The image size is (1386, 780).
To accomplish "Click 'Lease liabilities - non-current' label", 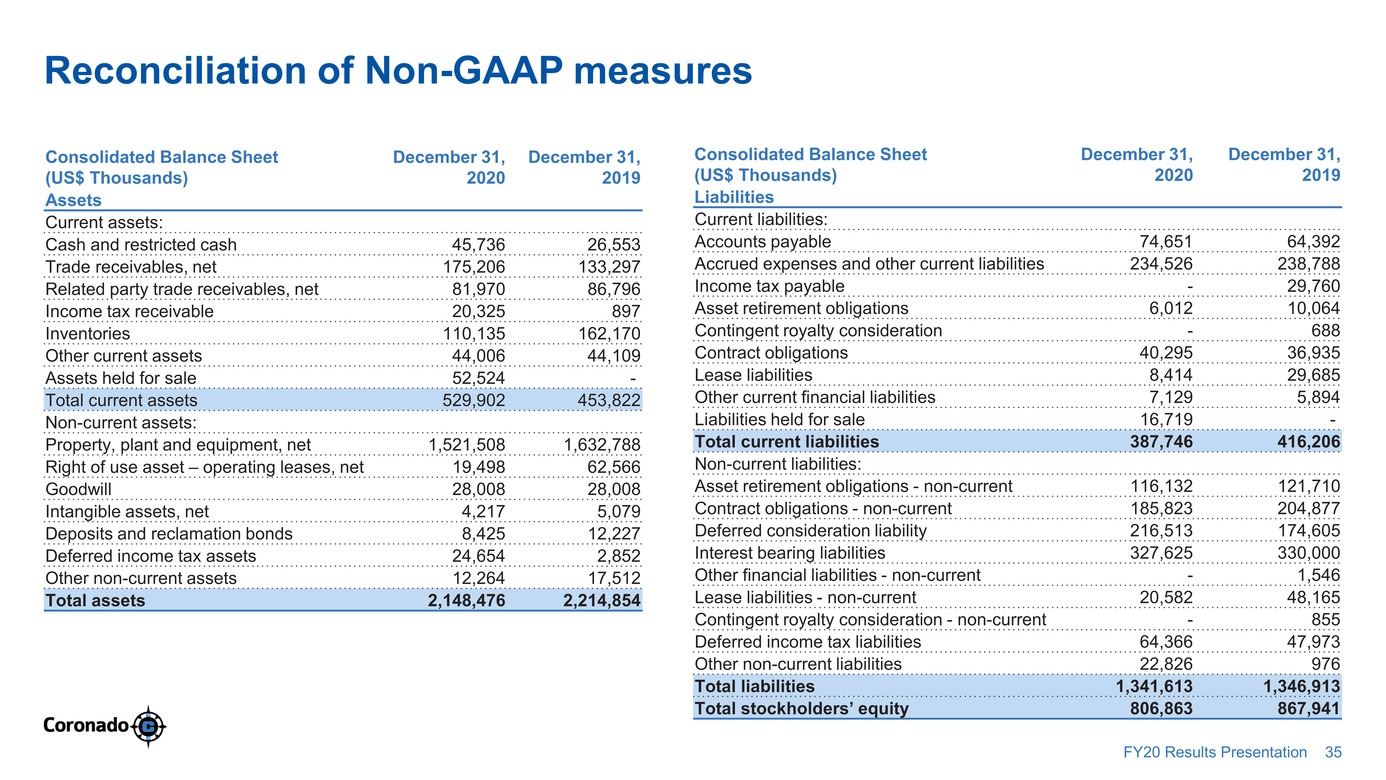I will (x=805, y=597).
